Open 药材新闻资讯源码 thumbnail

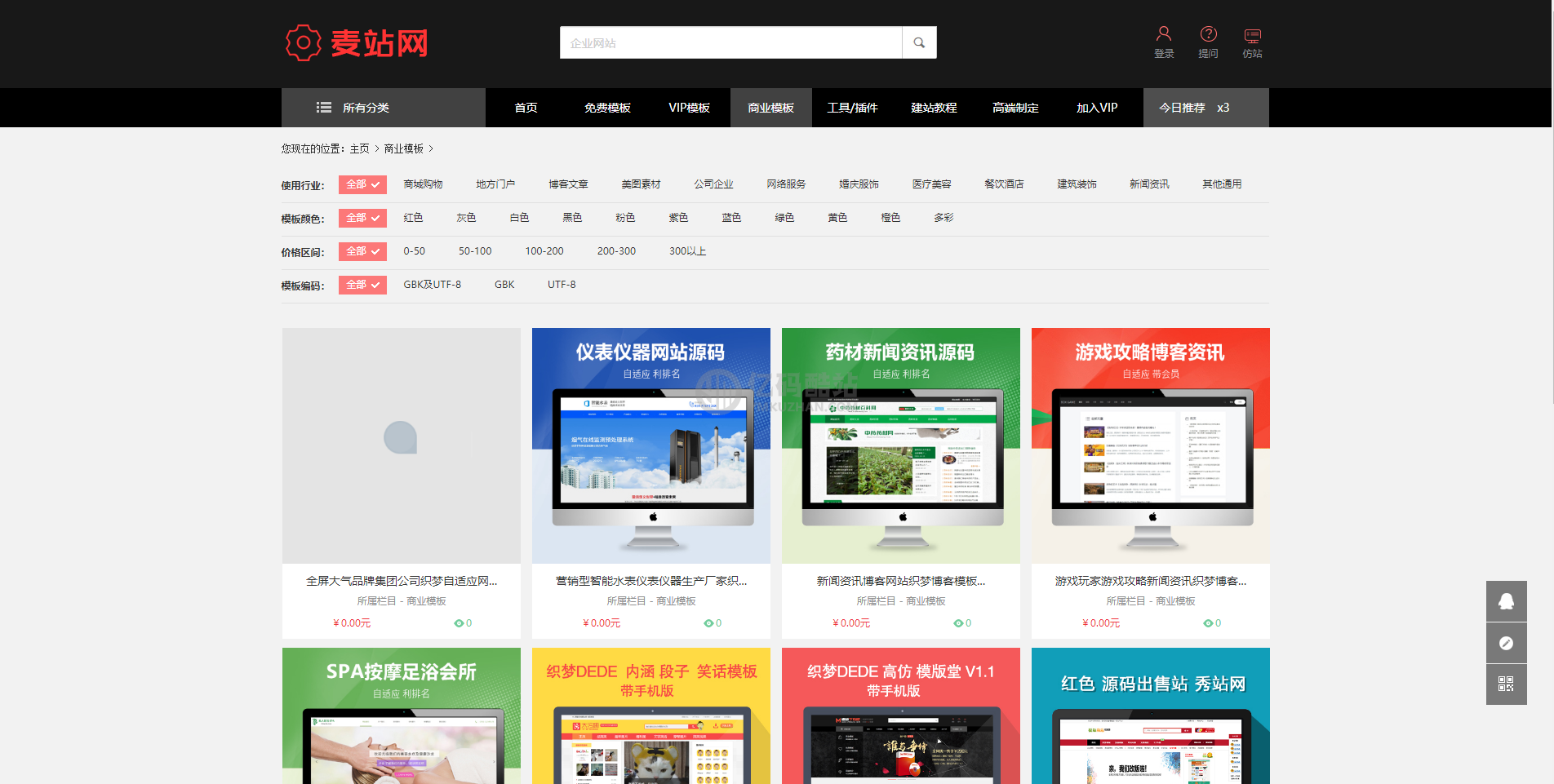coord(901,445)
